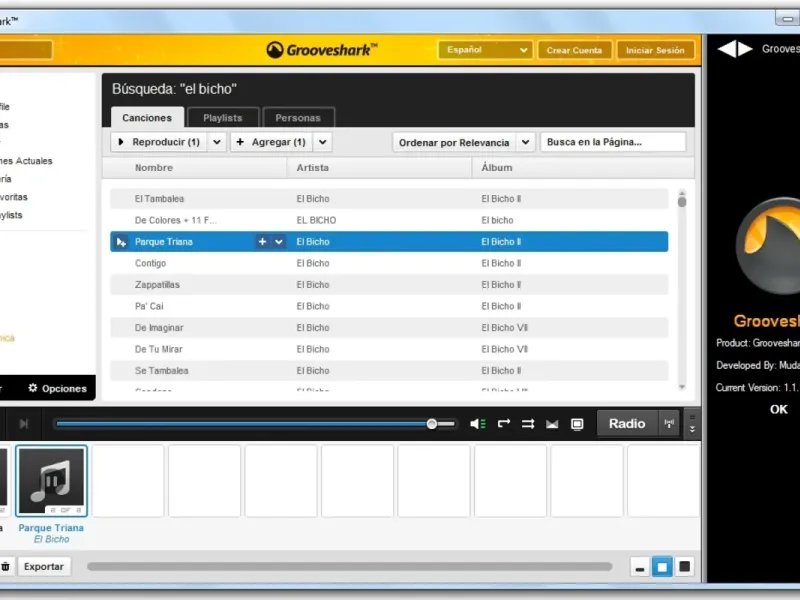Play the selected Parque Triana row icon
The height and width of the screenshot is (600, 800).
tap(121, 242)
